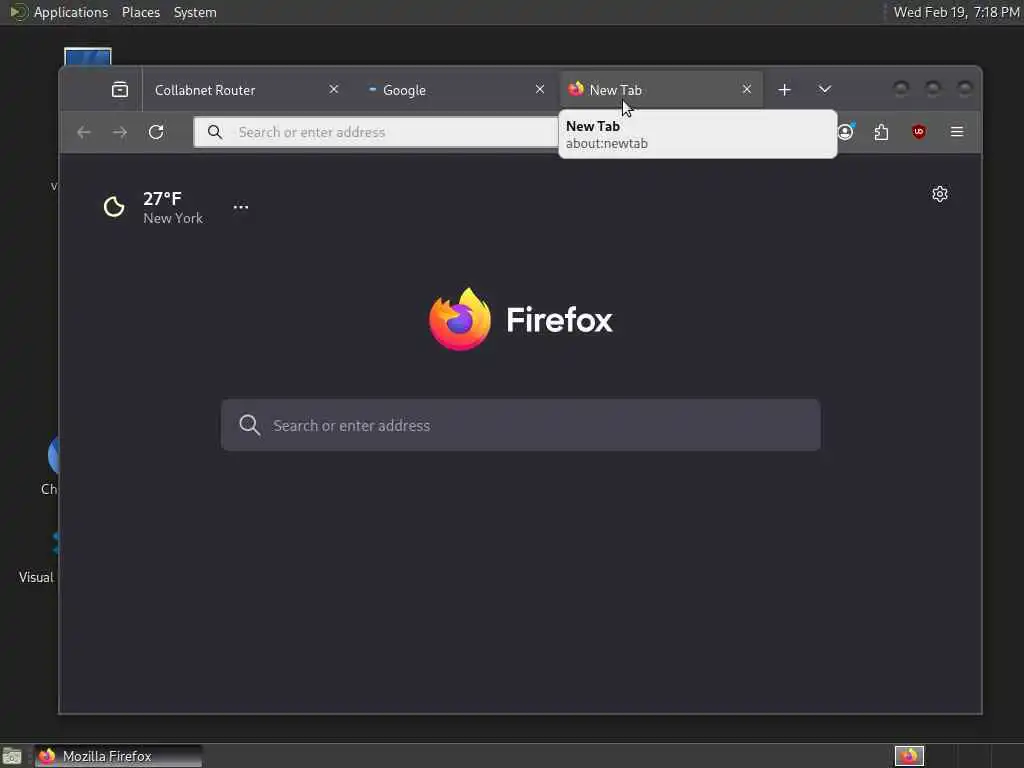
Task: Focus the toolbar address bar
Action: 377,133
